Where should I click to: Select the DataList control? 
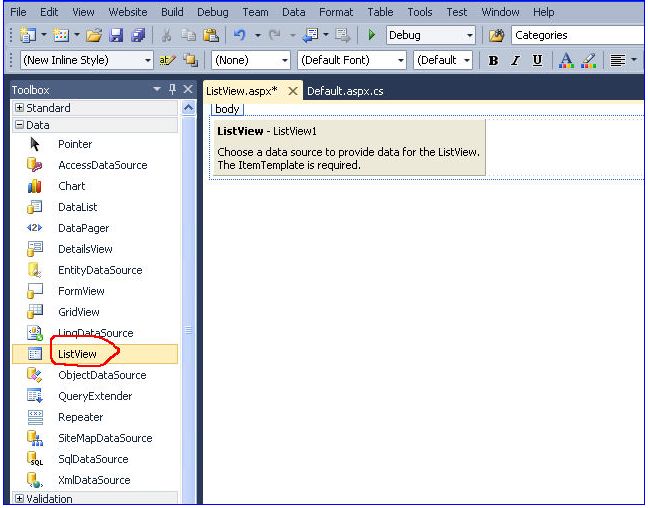point(95,207)
